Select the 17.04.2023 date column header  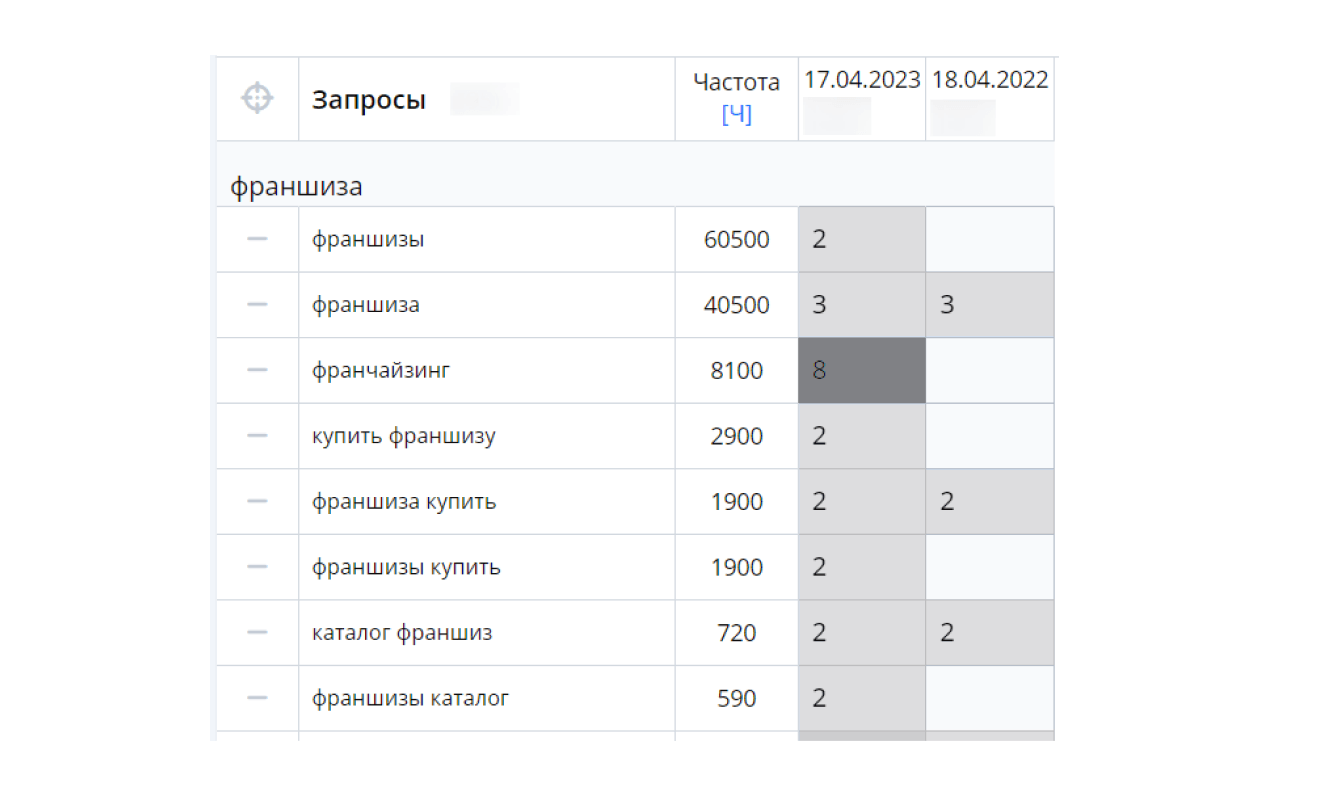coord(861,80)
